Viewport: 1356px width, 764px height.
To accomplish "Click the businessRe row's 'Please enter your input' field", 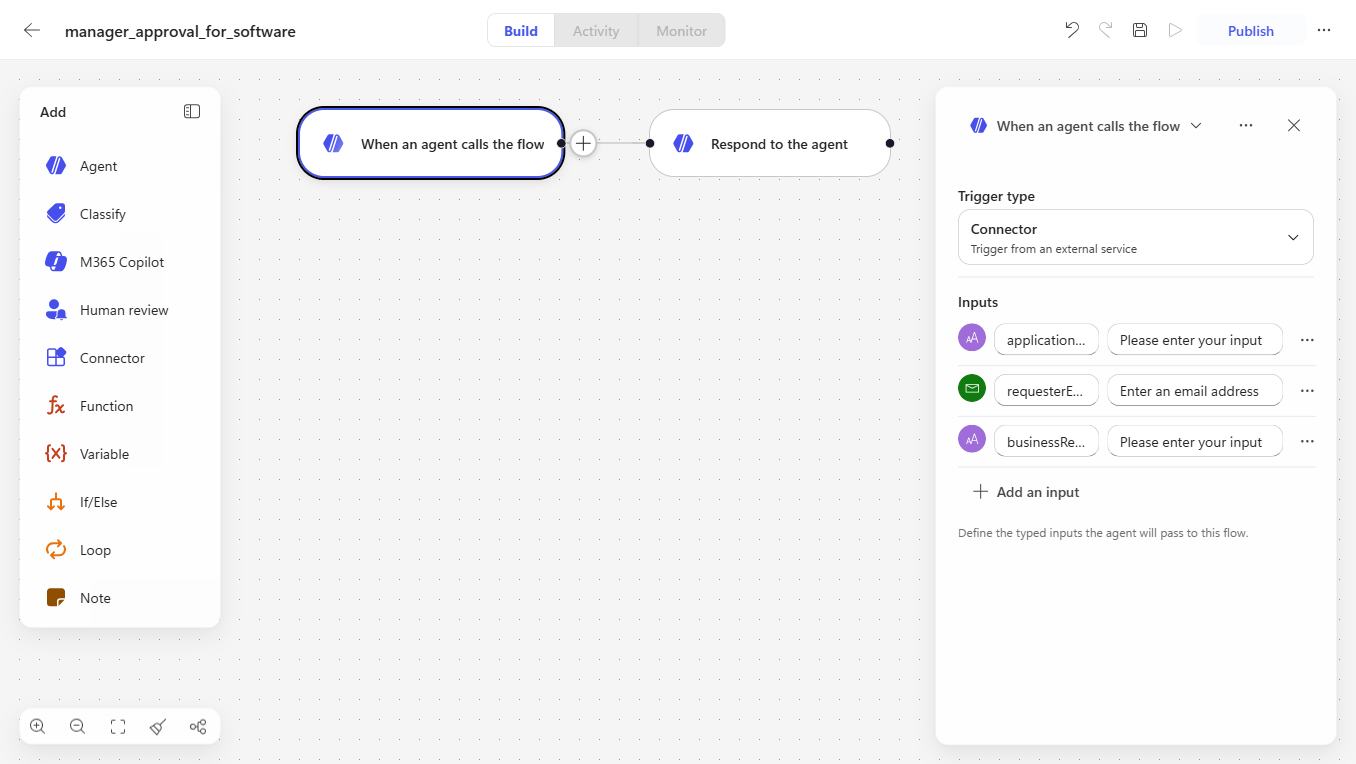I will click(1195, 442).
